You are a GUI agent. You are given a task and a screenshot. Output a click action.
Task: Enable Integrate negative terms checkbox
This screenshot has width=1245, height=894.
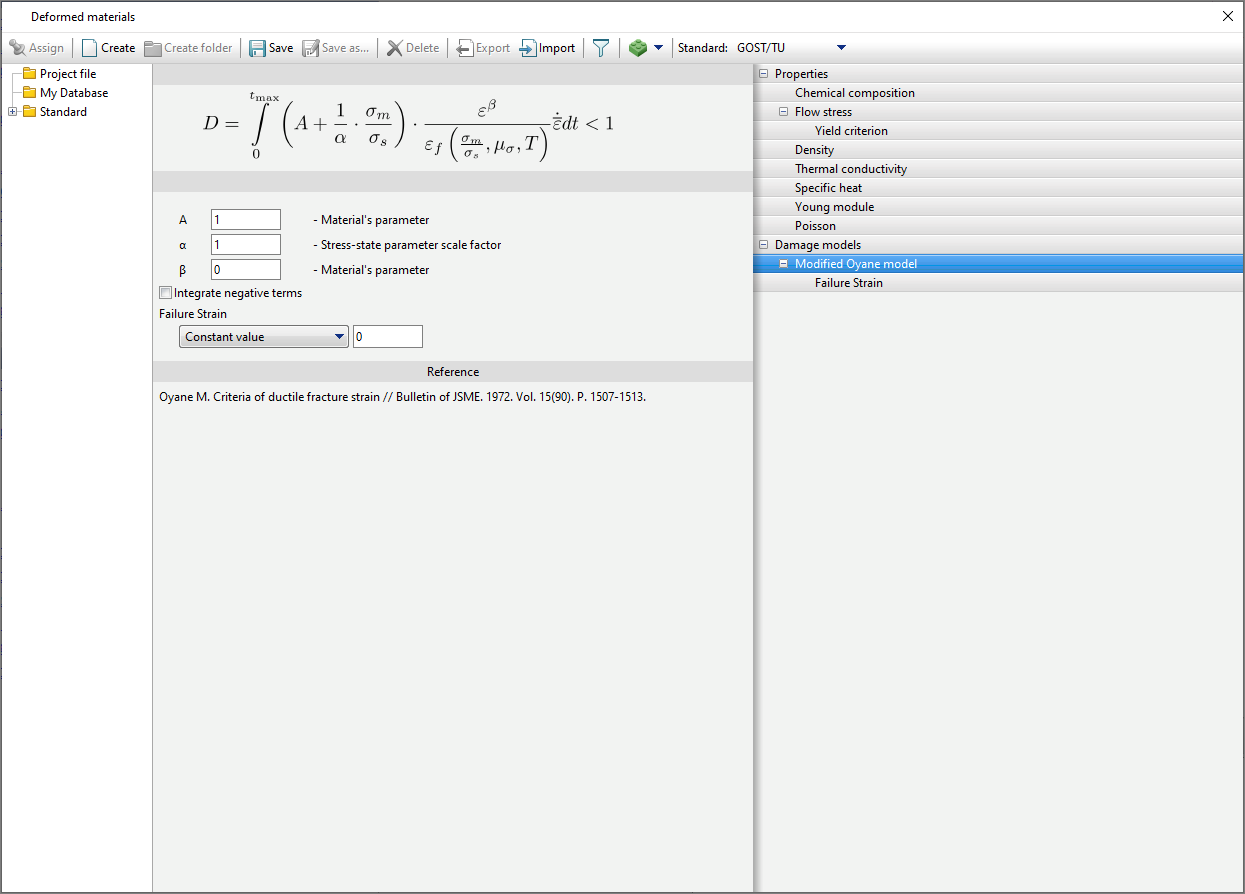[166, 293]
